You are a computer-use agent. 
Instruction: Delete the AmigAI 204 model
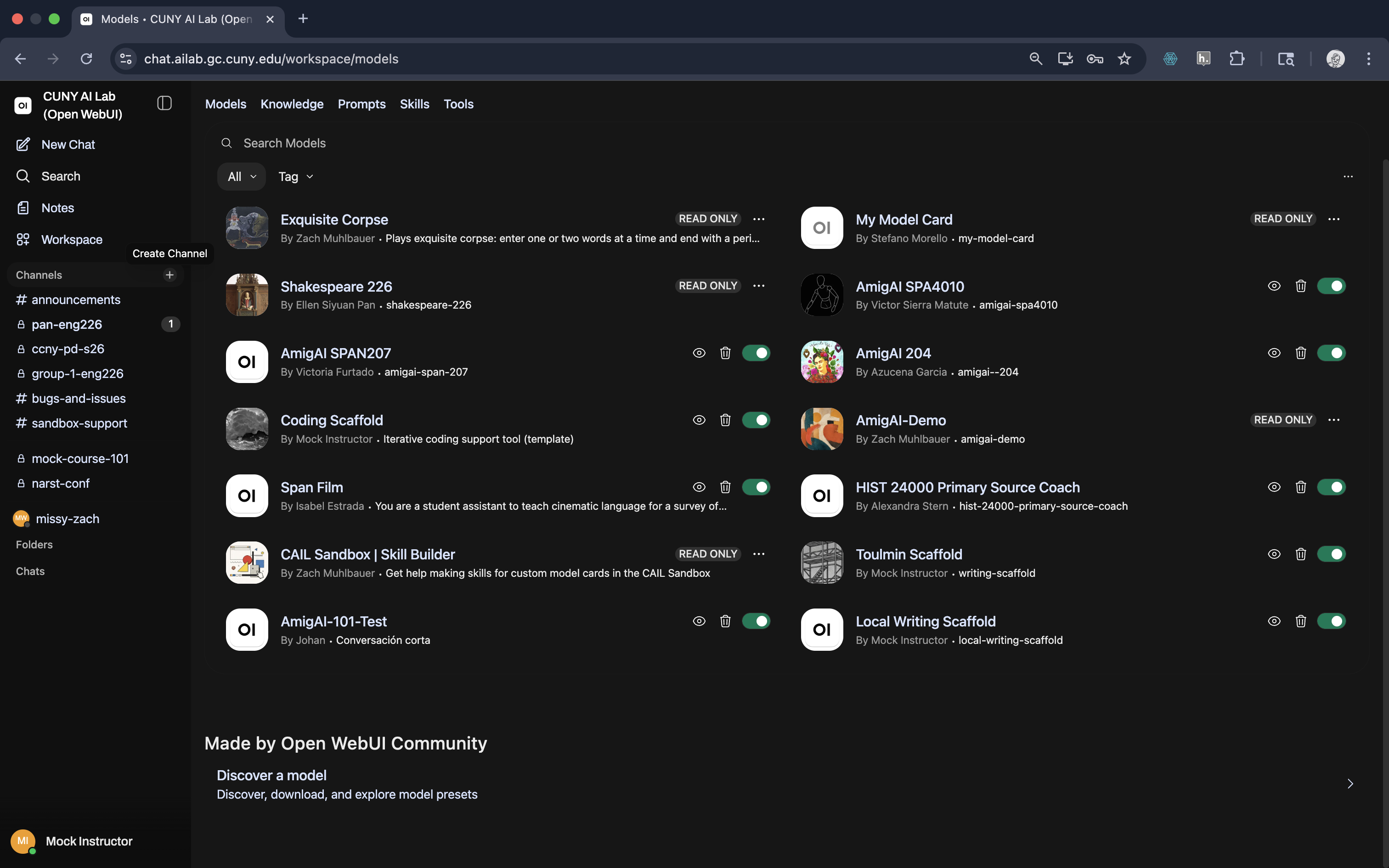point(1301,353)
